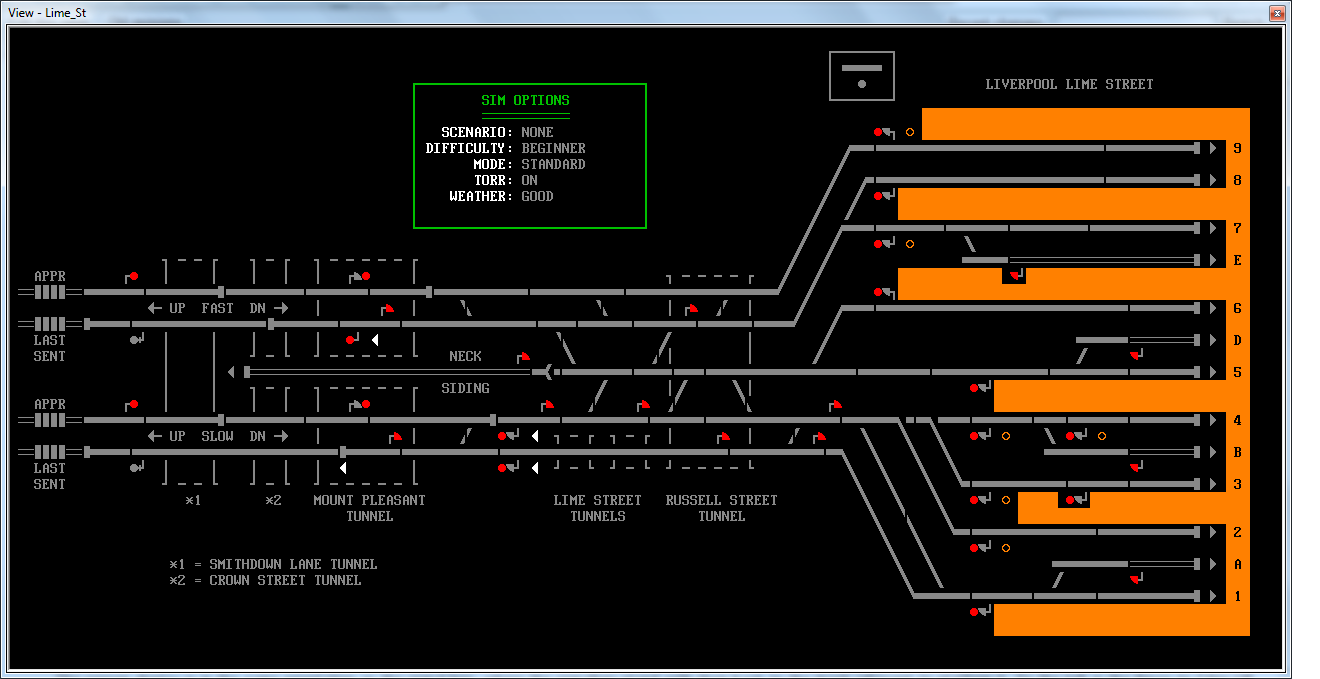Screen dimensions: 1320x679
Task: Click the SCENARIO value NONE
Action: (537, 132)
